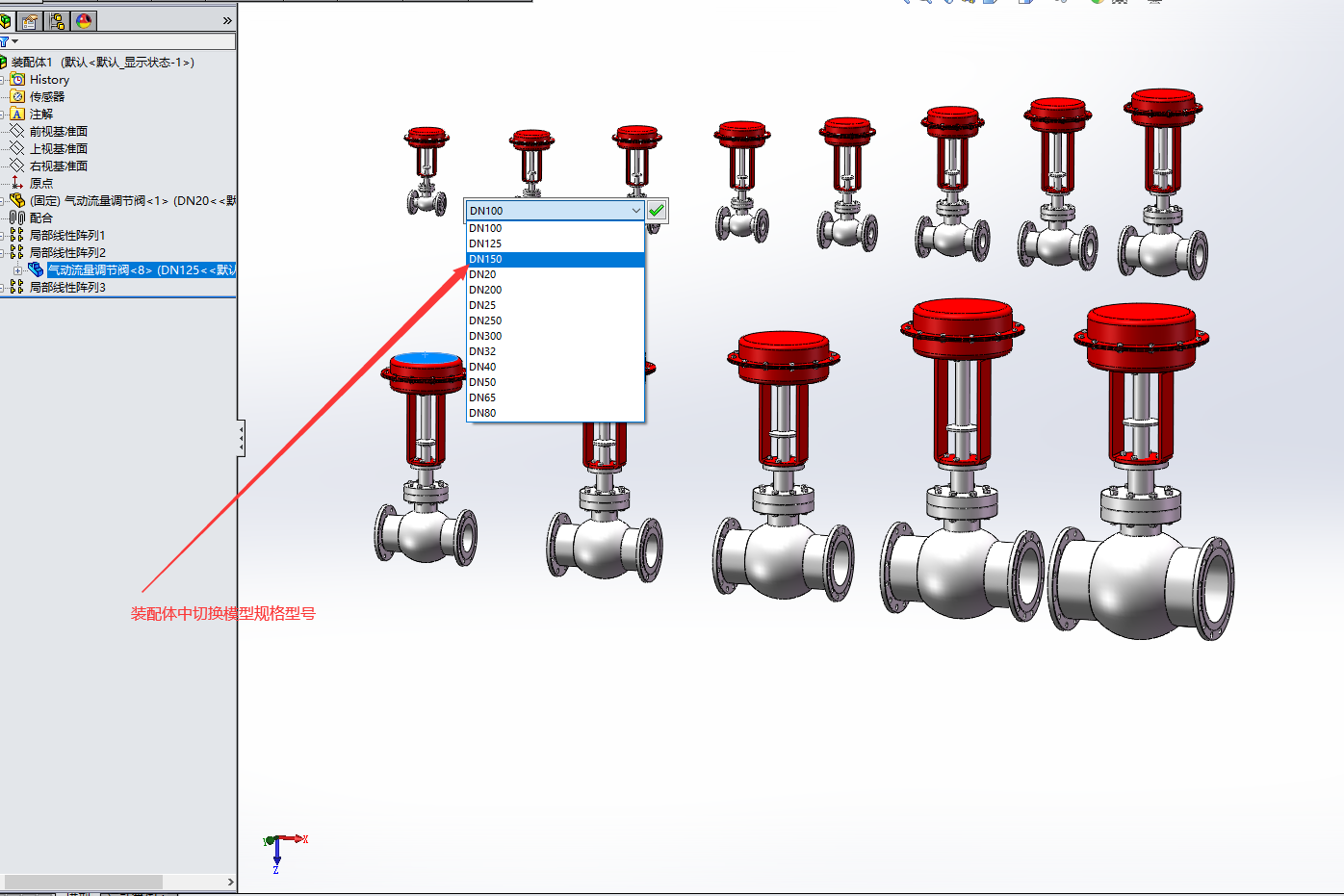Image resolution: width=1344 pixels, height=896 pixels.
Task: Choose DN200 from the configuration list
Action: point(555,290)
